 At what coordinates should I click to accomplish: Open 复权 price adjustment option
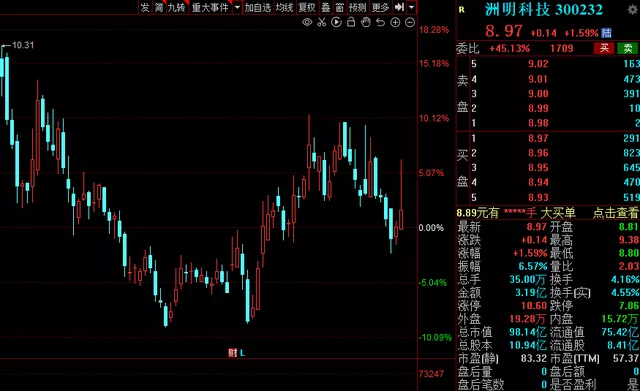[x=307, y=7]
